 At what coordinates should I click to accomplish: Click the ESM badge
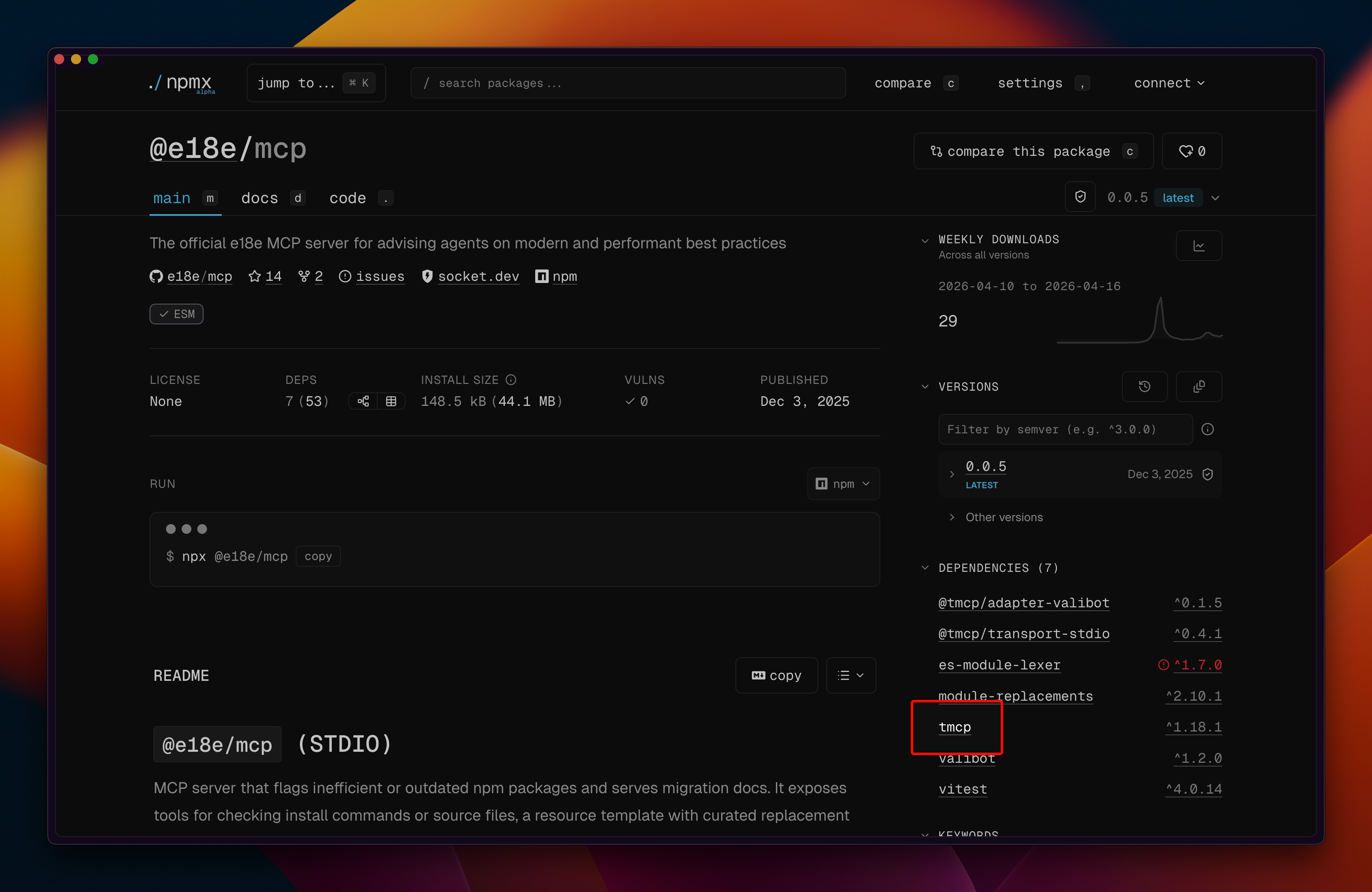pos(177,314)
